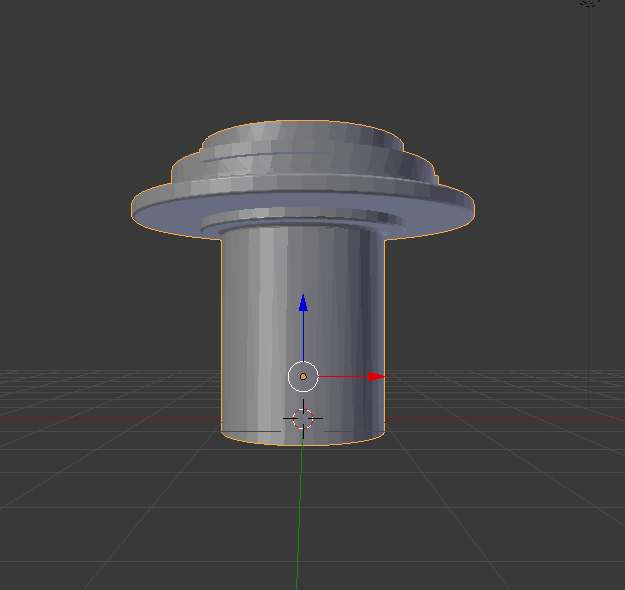Click the orange object origin dot
The height and width of the screenshot is (590, 625).
coord(303,377)
